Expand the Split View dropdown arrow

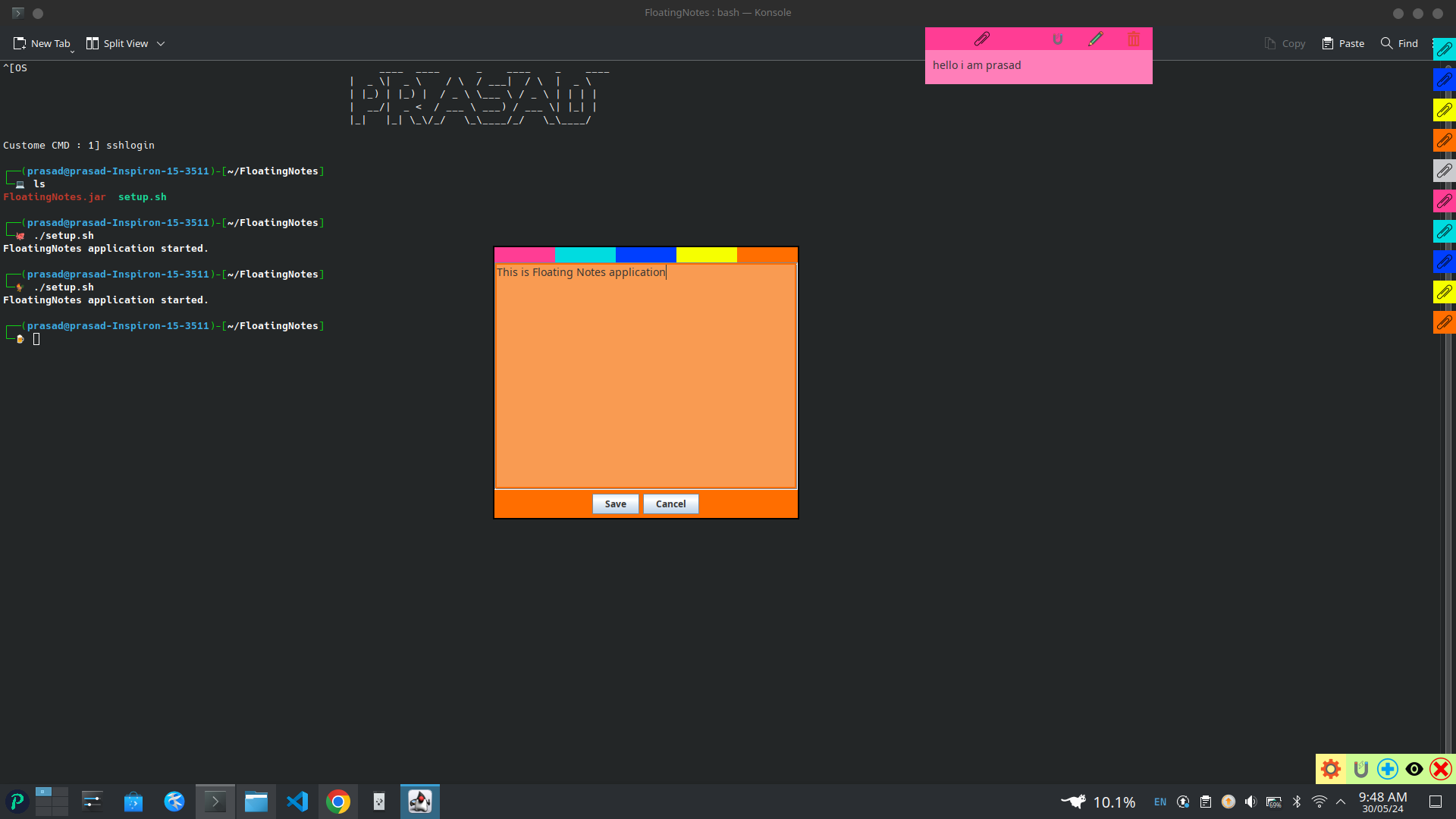point(161,44)
